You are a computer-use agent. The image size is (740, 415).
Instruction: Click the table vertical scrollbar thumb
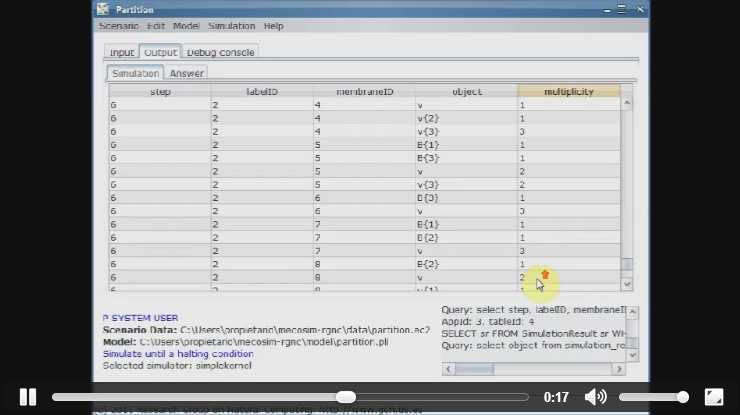(627, 265)
